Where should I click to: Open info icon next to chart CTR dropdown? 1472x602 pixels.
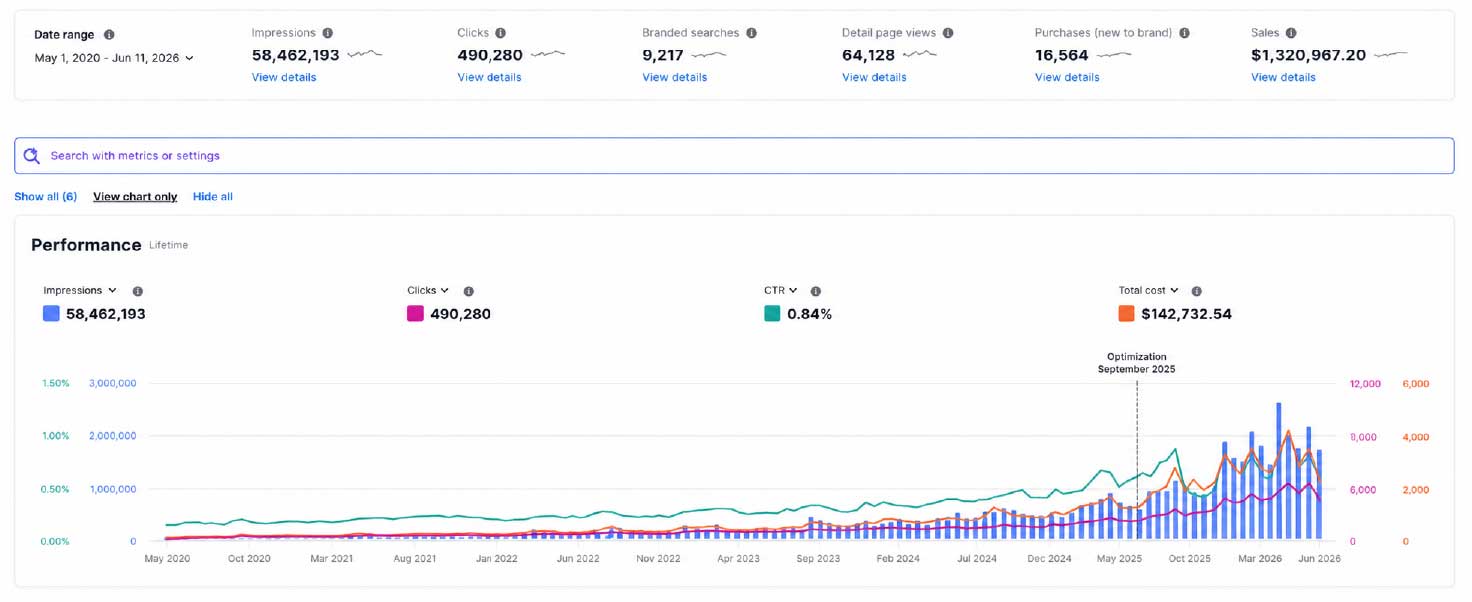click(x=816, y=291)
